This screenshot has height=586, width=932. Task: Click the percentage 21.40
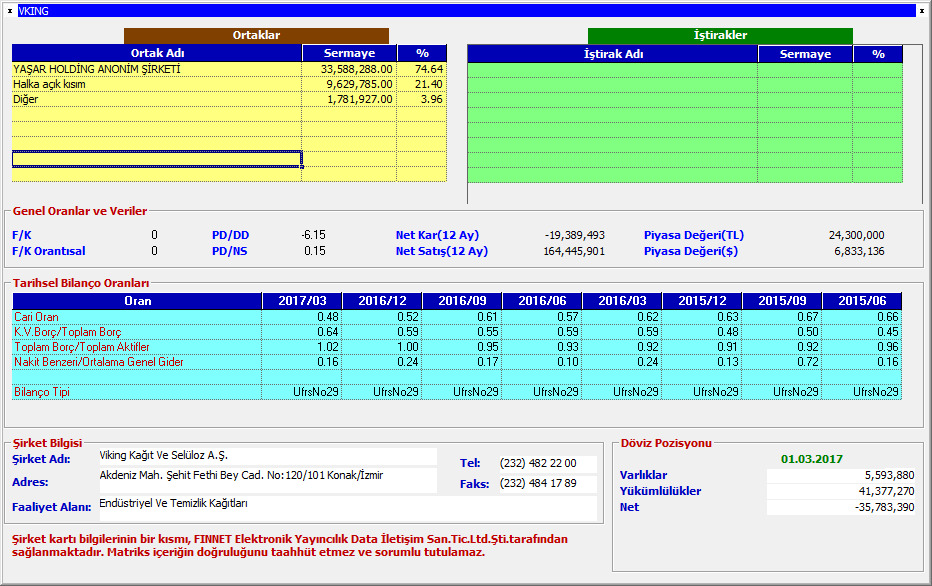pyautogui.click(x=429, y=84)
